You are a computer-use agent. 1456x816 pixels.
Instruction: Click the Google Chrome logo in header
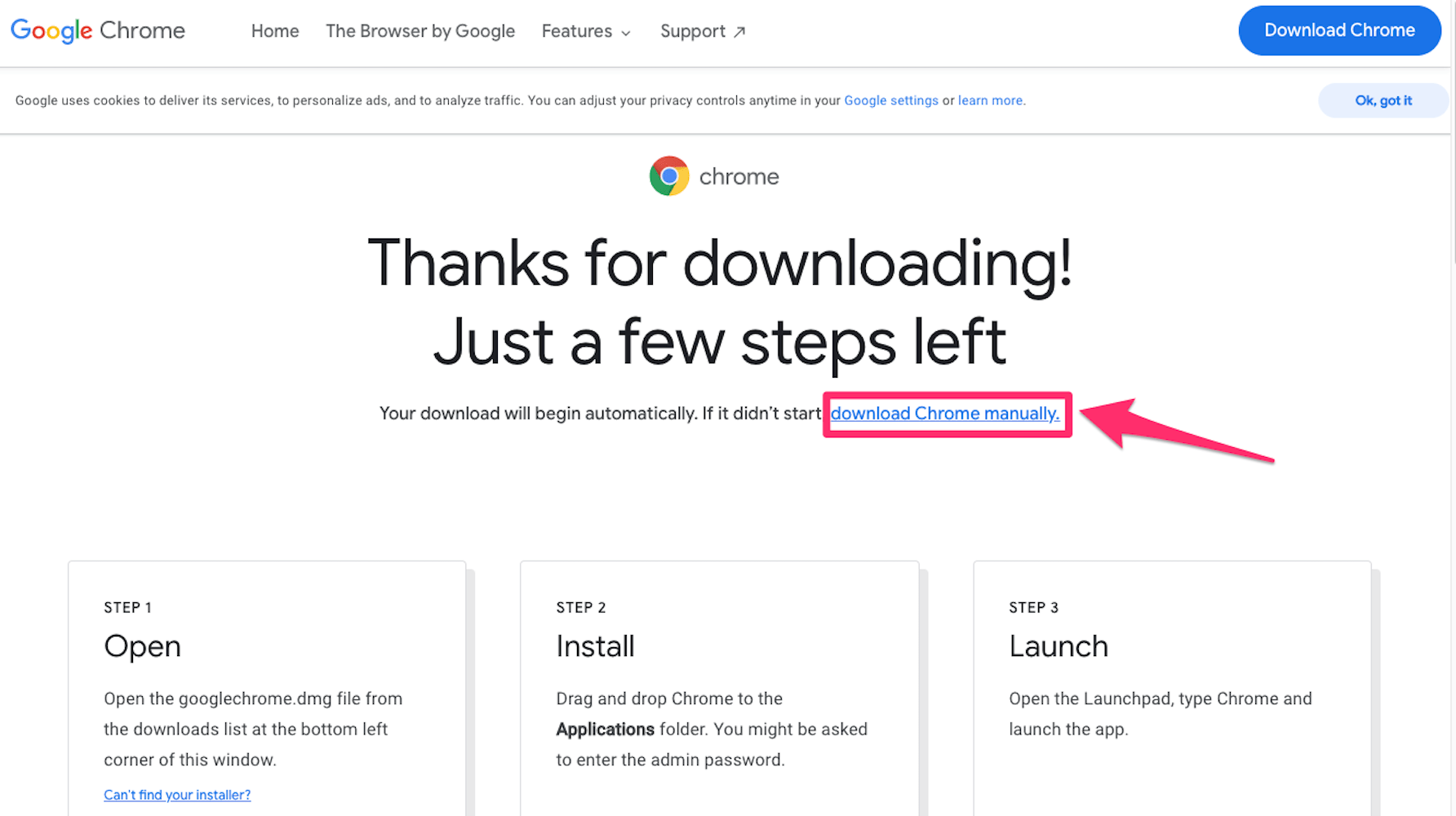point(98,31)
